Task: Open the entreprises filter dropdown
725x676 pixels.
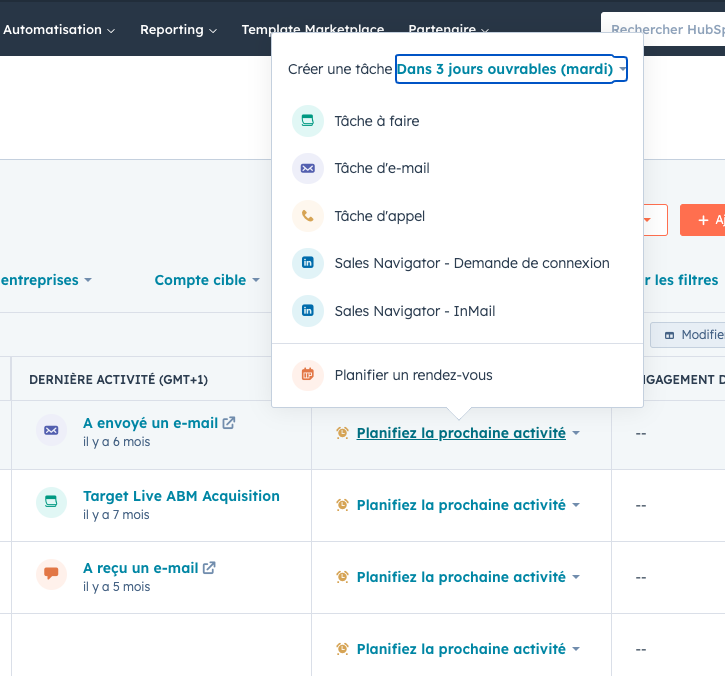Action: coord(46,280)
